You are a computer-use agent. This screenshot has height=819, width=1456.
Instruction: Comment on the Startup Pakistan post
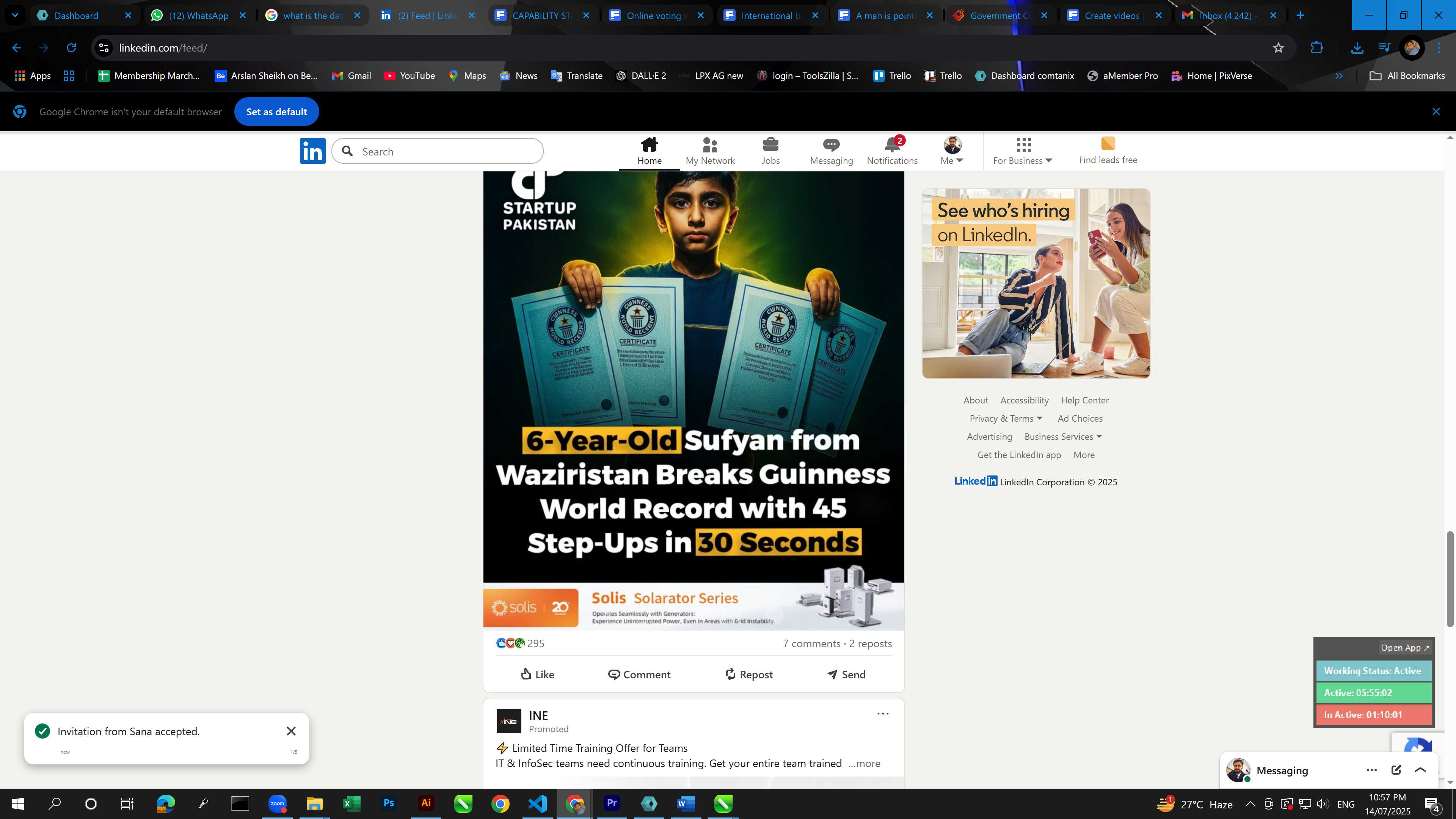click(x=639, y=674)
